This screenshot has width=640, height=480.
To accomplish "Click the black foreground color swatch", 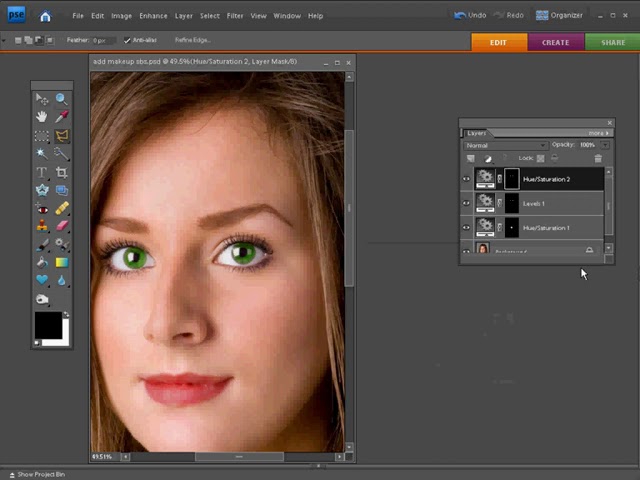I will coord(48,325).
